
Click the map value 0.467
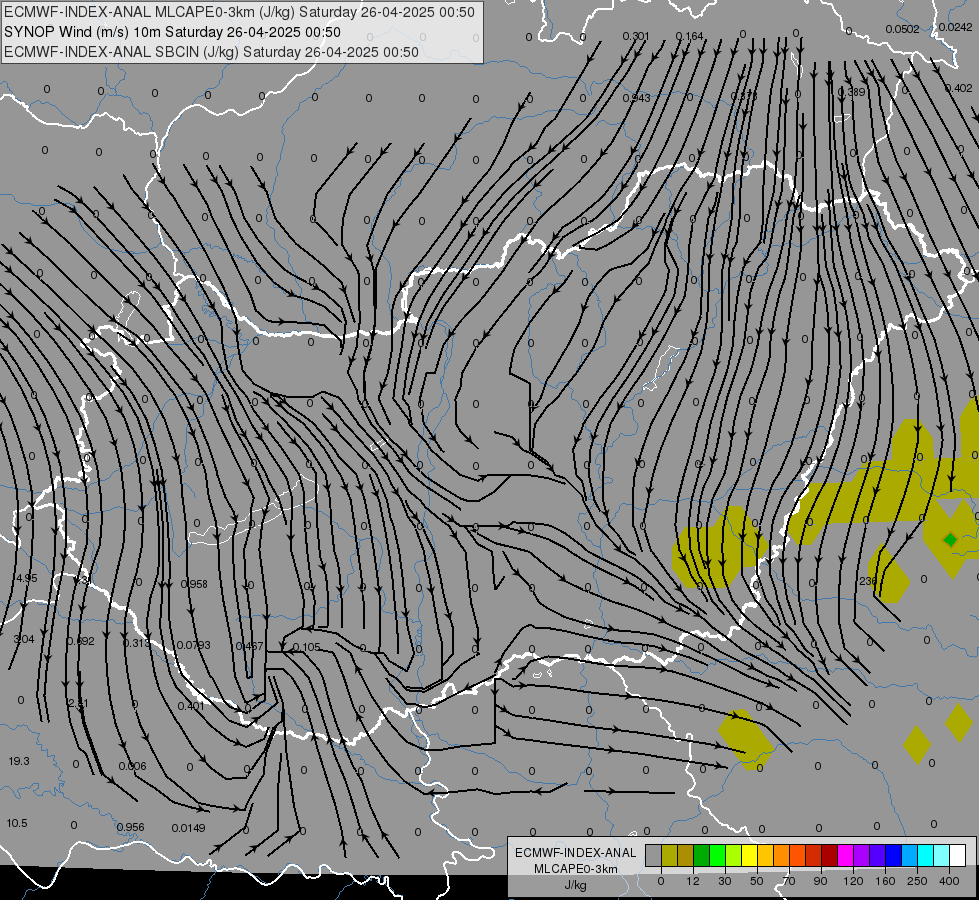[250, 646]
